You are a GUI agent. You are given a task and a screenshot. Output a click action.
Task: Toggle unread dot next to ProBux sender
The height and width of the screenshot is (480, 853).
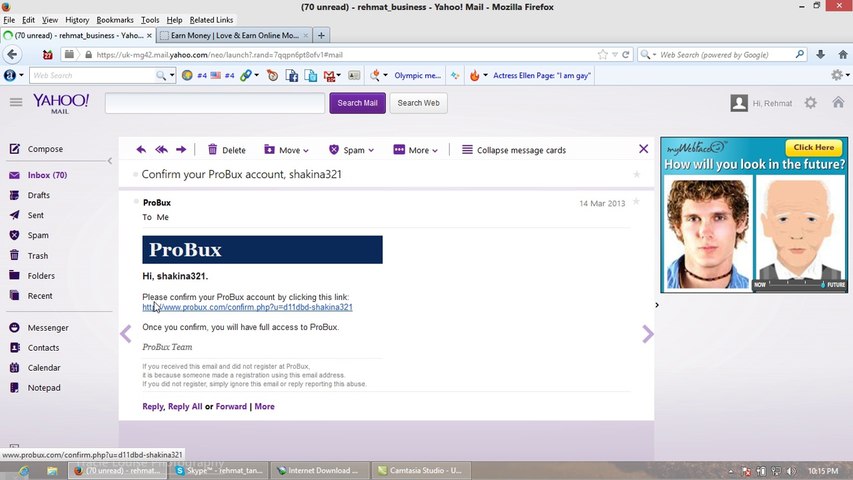tap(136, 201)
